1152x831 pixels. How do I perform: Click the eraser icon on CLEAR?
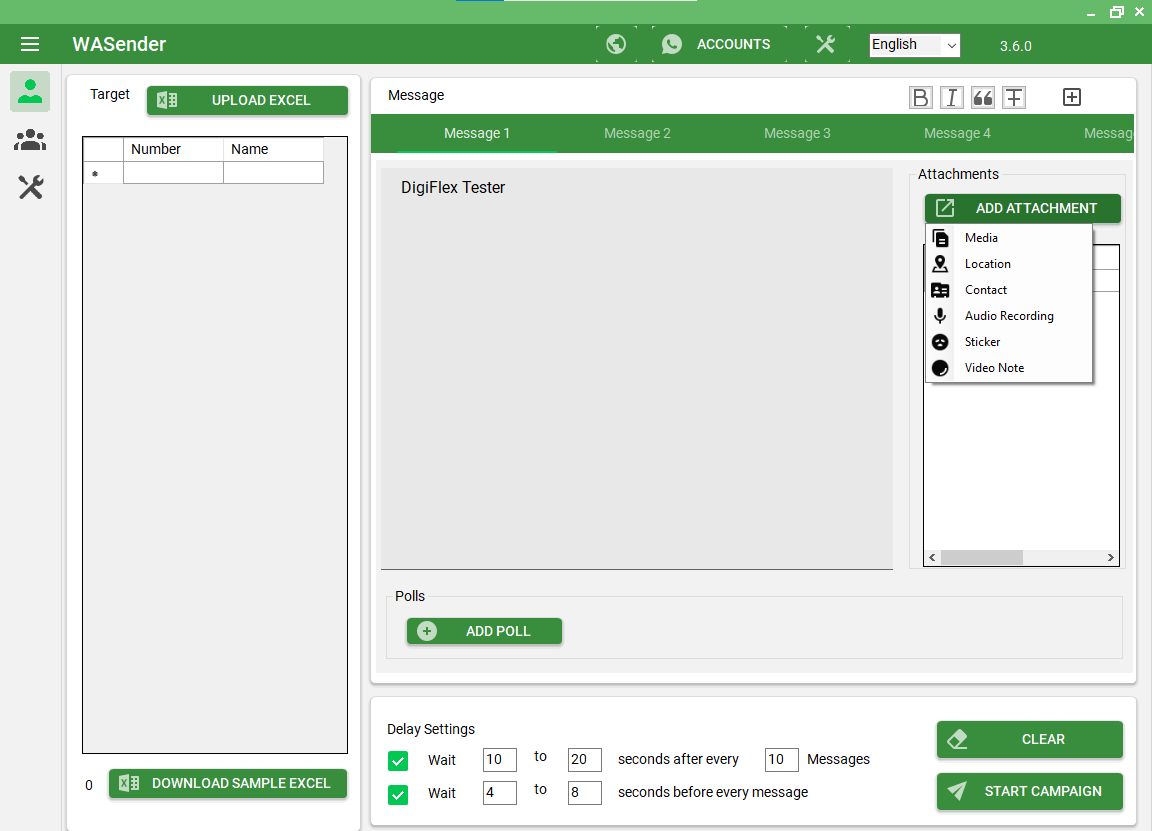[x=957, y=739]
